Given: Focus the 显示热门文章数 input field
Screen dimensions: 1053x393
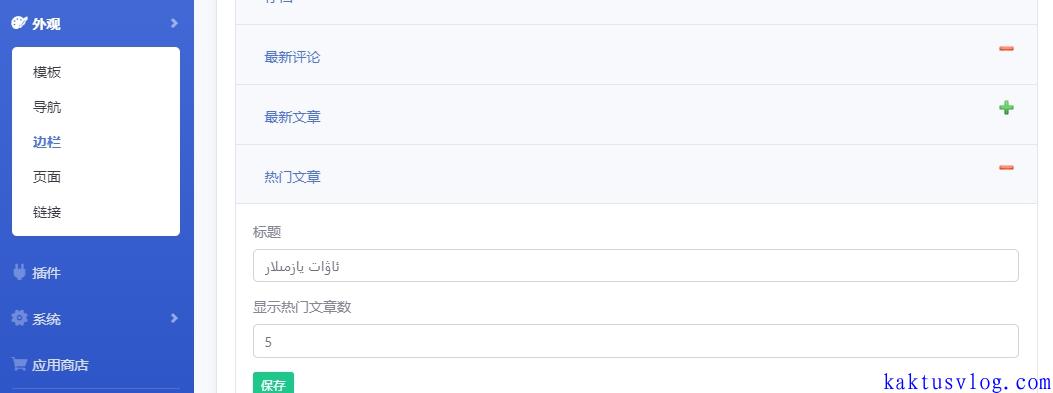Looking at the screenshot, I should tap(635, 341).
